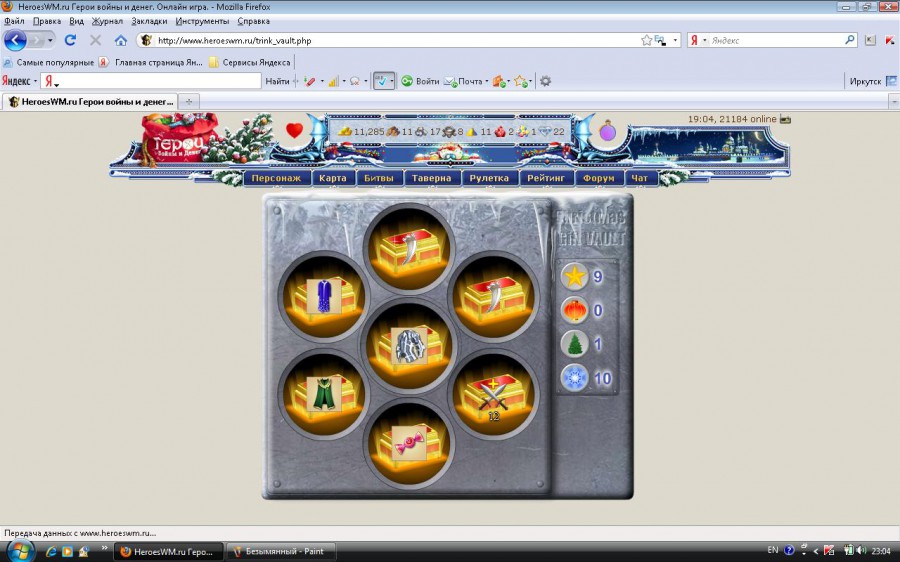This screenshot has width=900, height=562.
Task: Open the Чат game menu
Action: (640, 178)
